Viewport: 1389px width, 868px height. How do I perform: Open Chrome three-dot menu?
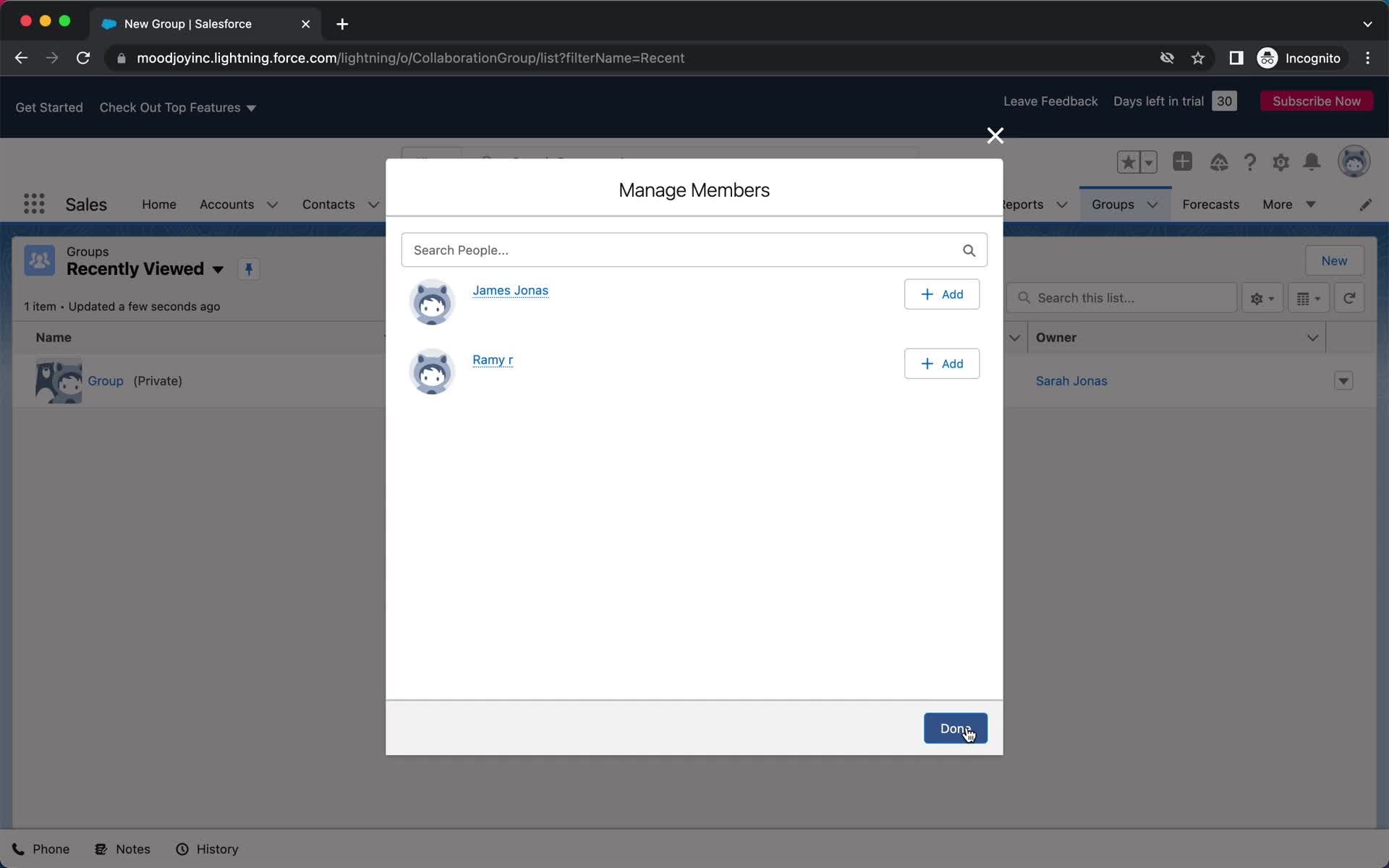[1367, 58]
